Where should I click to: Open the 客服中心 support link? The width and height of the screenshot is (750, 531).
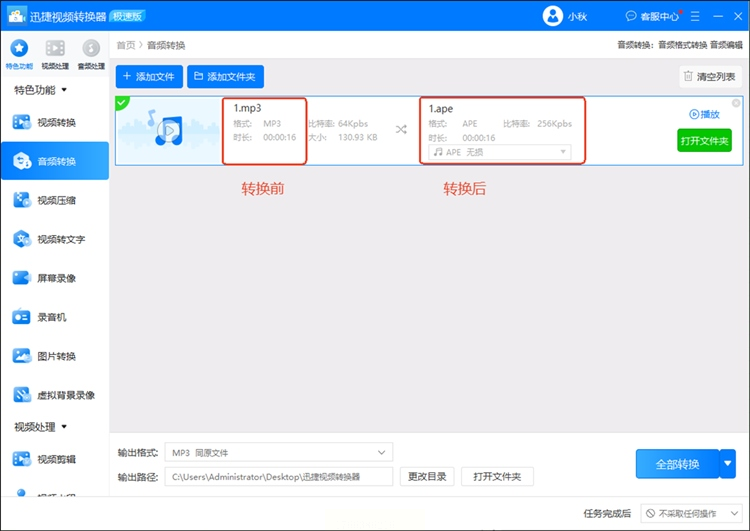[652, 16]
